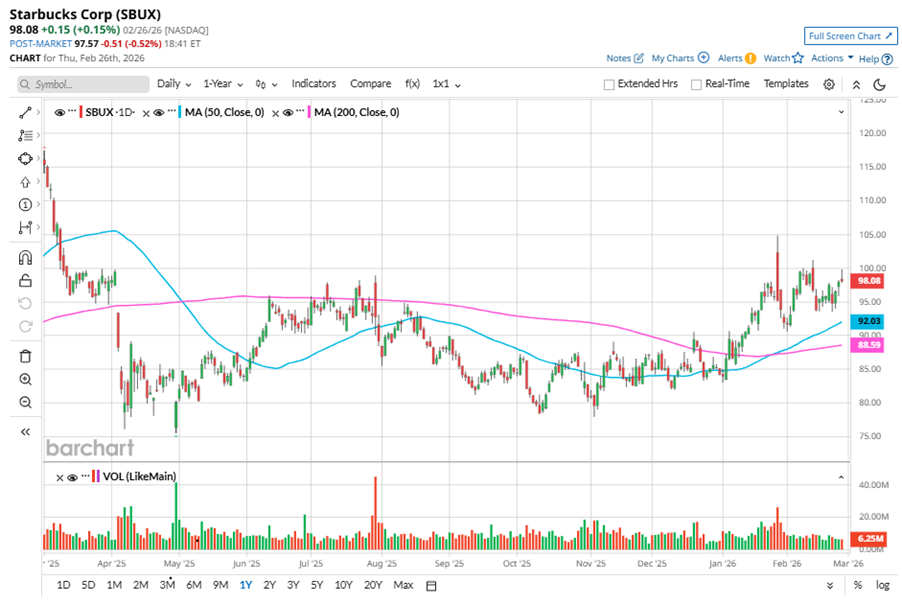Zoom out of the chart
The height and width of the screenshot is (603, 902).
click(x=25, y=402)
